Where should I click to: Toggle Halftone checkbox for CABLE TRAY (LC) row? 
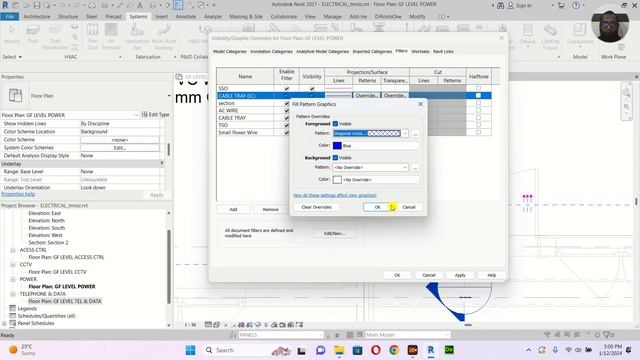[x=478, y=96]
